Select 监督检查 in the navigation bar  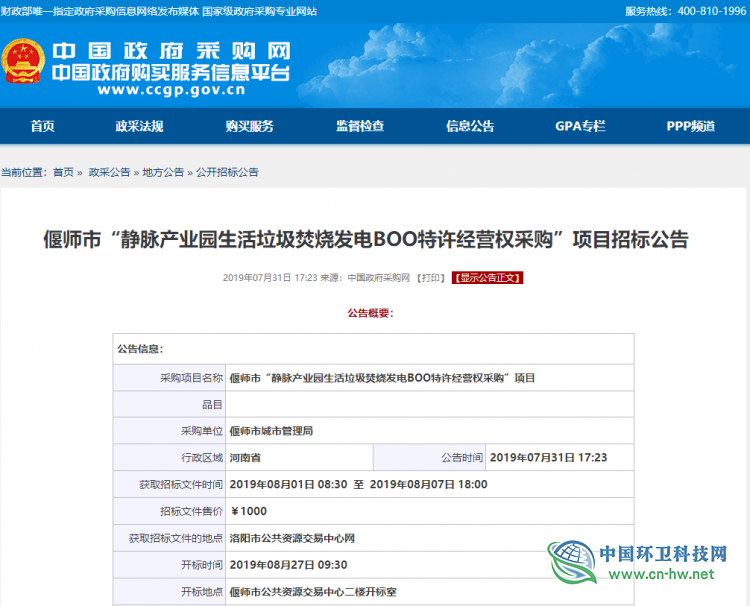pyautogui.click(x=360, y=126)
